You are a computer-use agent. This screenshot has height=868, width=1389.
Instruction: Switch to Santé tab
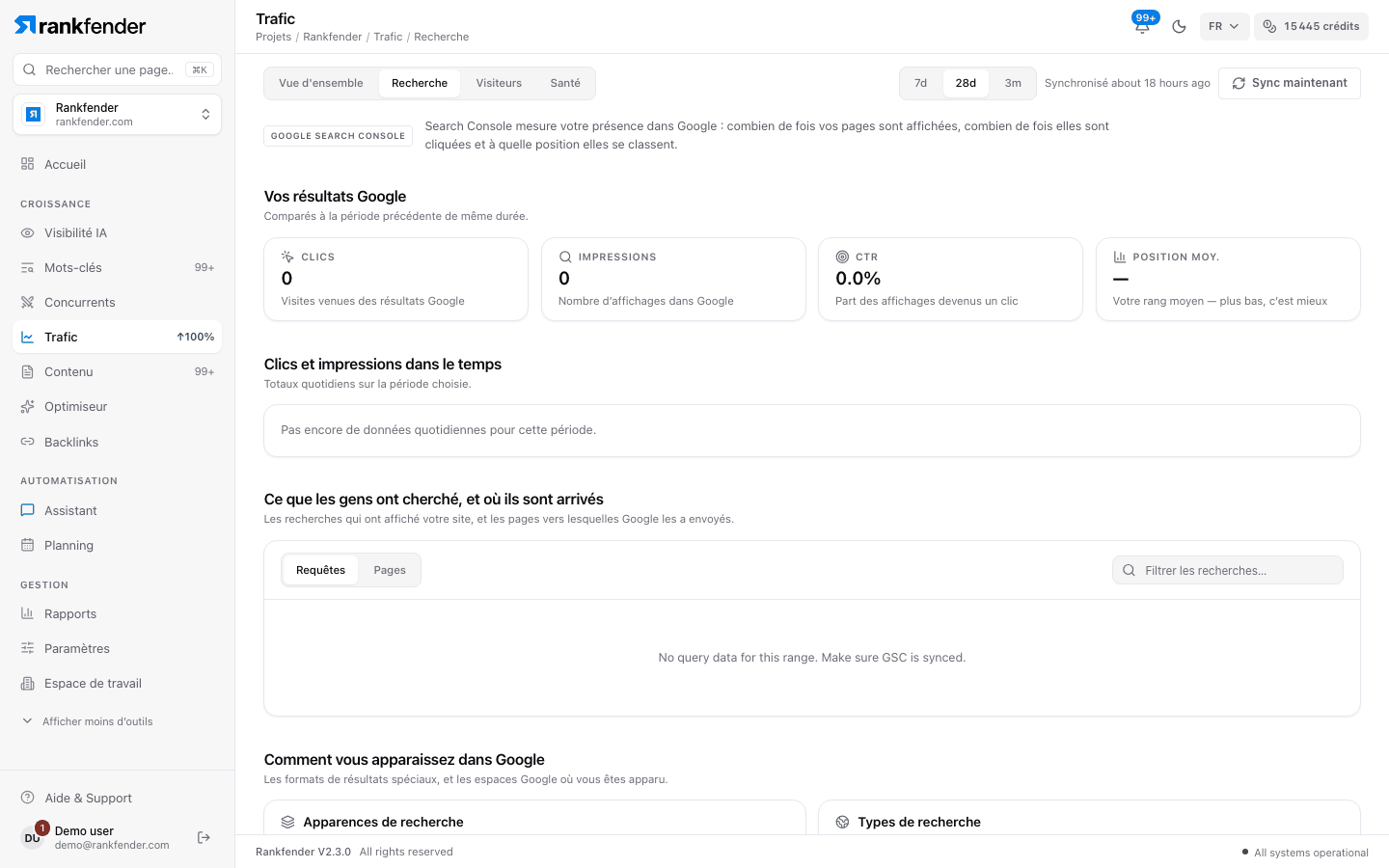point(565,83)
